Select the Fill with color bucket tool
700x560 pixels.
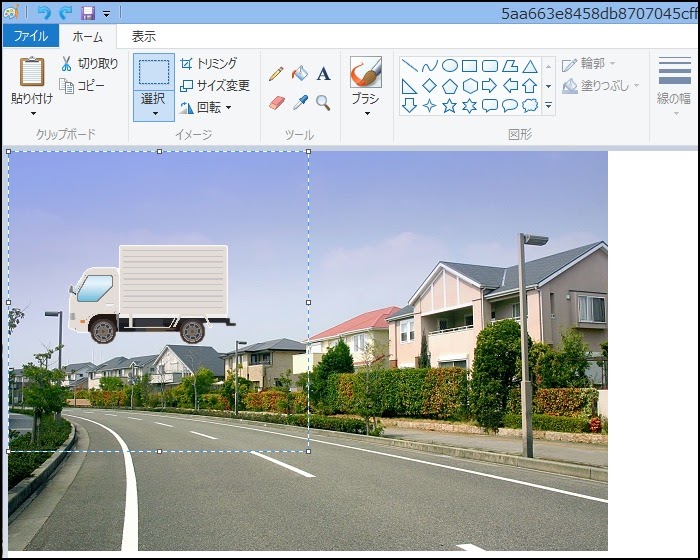(300, 73)
